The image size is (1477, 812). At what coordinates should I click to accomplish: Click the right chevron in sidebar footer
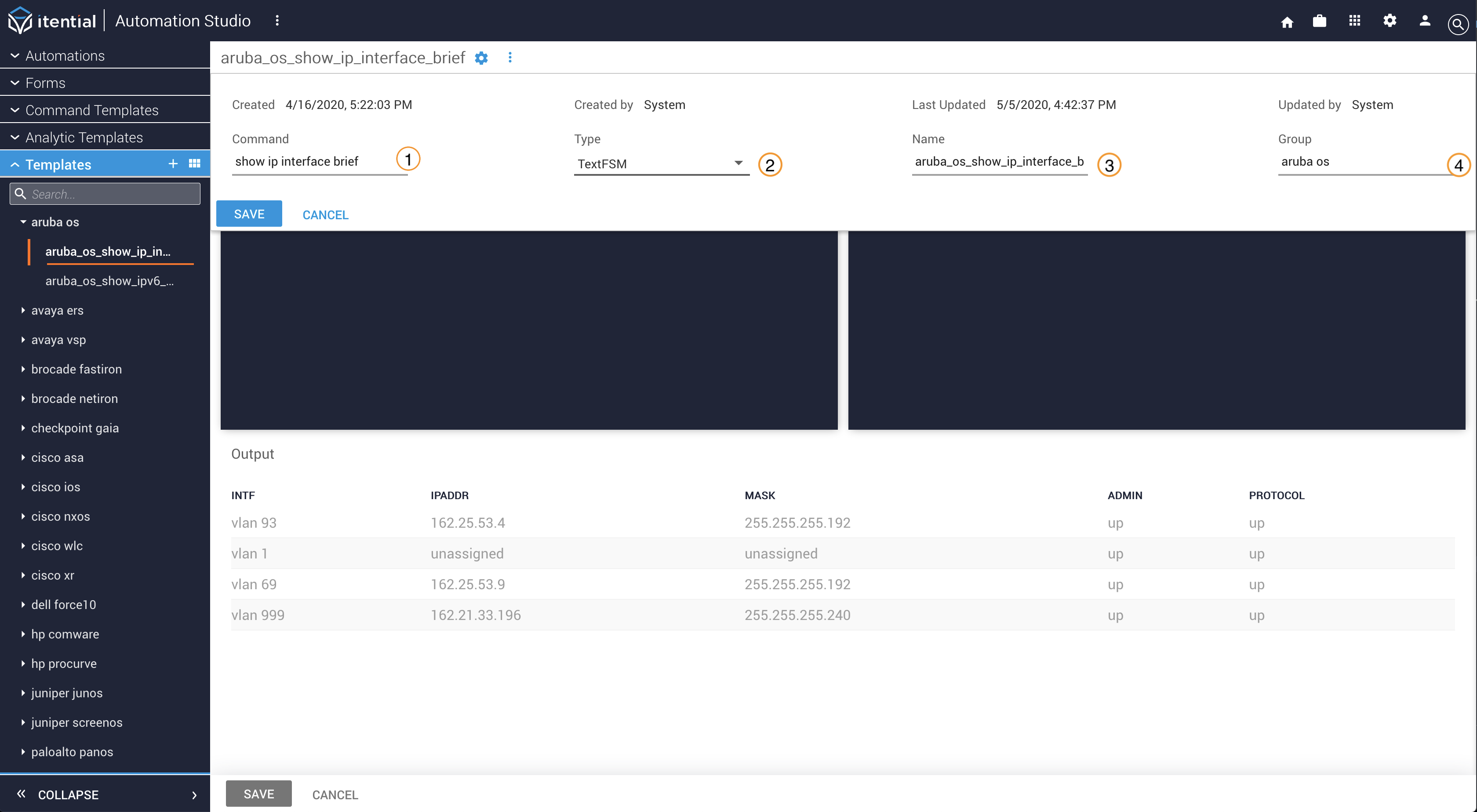point(194,795)
